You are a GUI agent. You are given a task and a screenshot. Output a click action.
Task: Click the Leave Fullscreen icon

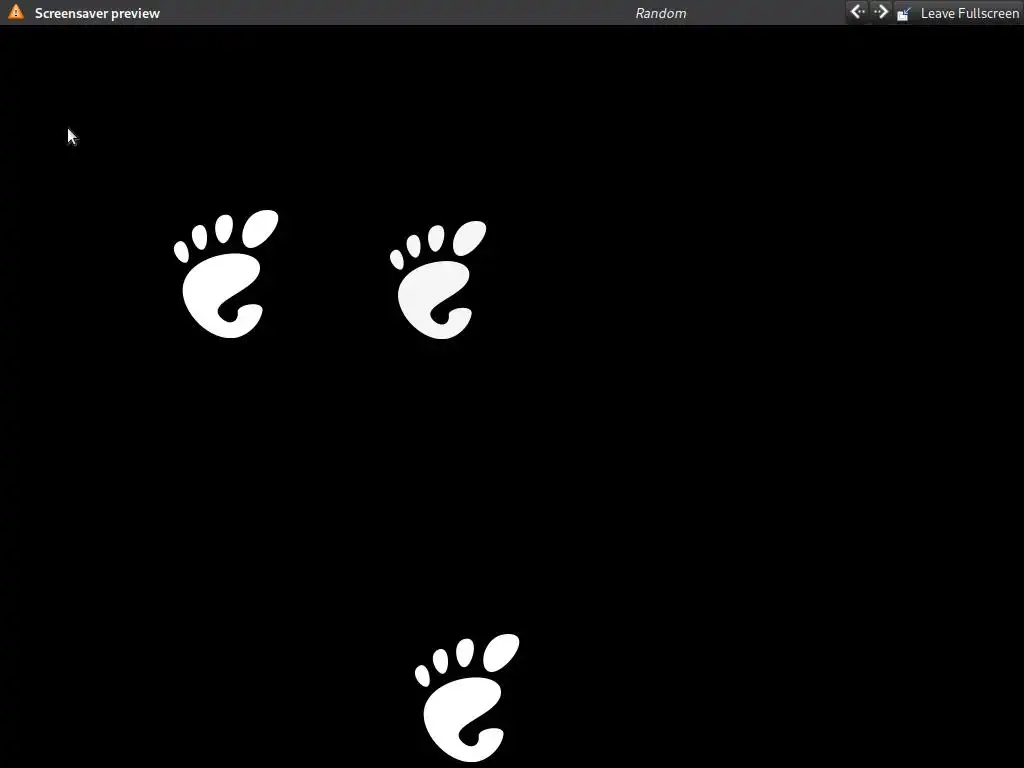pyautogui.click(x=904, y=13)
